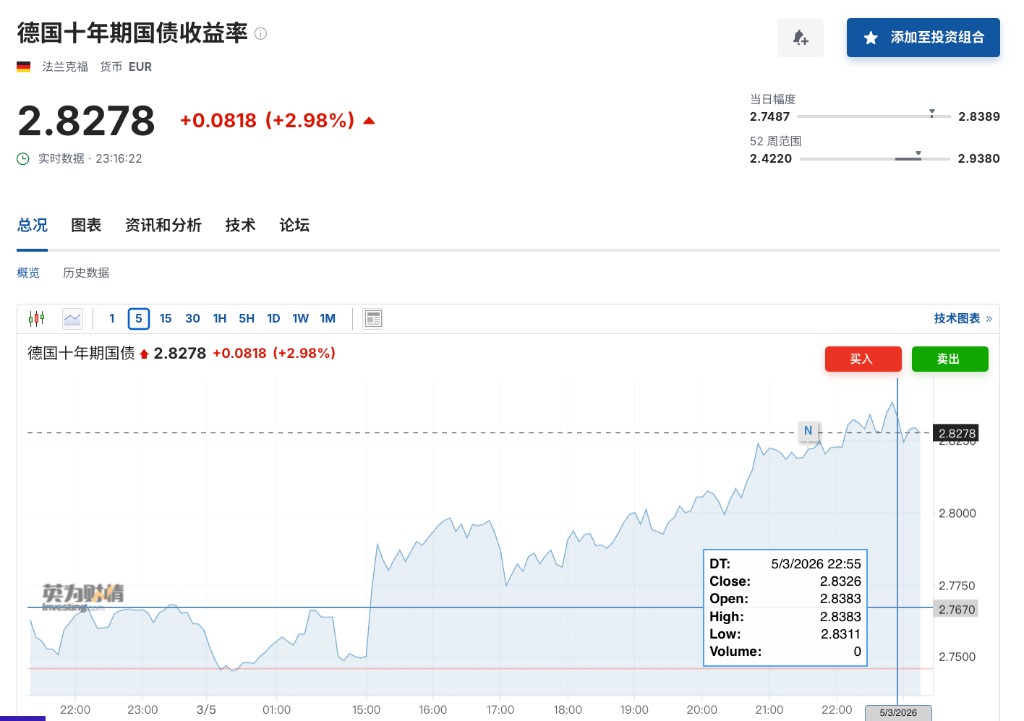Click the German flag icon

tap(24, 67)
